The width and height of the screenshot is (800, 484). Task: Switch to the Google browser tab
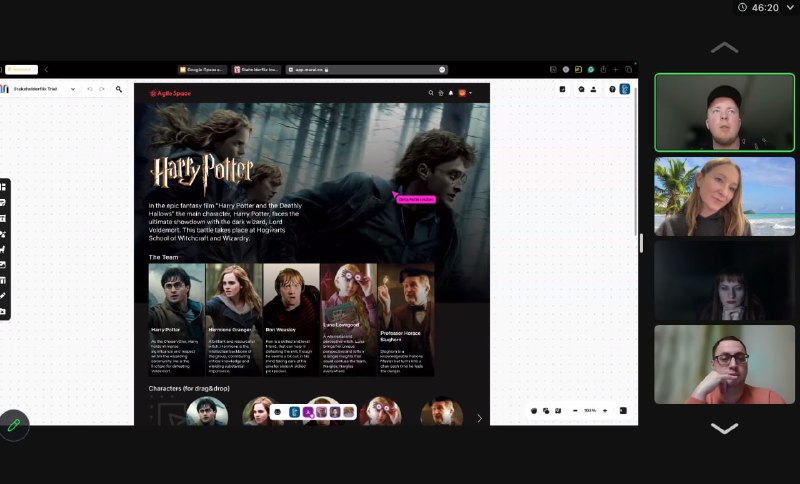[202, 69]
